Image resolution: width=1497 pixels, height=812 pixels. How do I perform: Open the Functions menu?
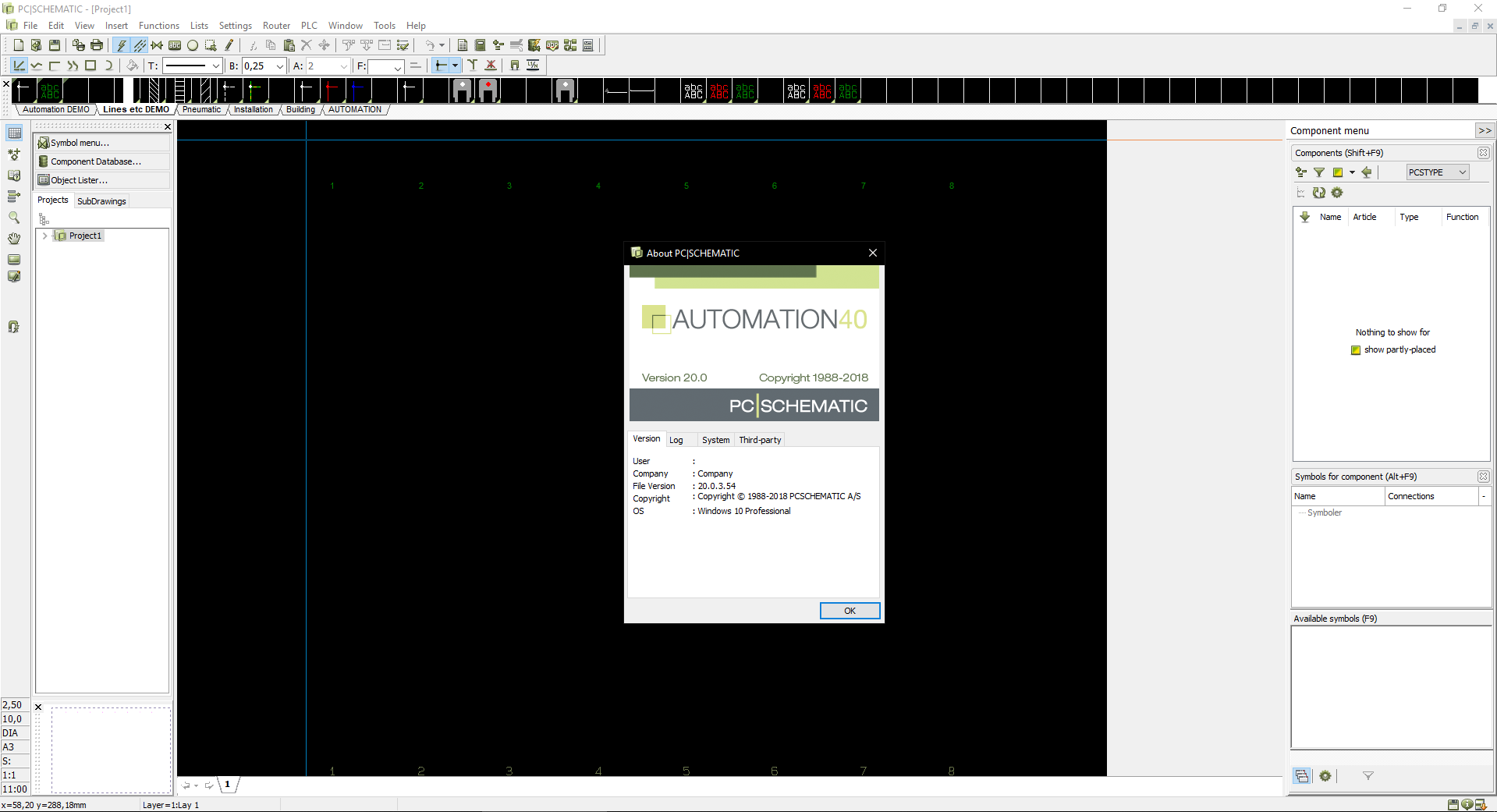point(159,26)
